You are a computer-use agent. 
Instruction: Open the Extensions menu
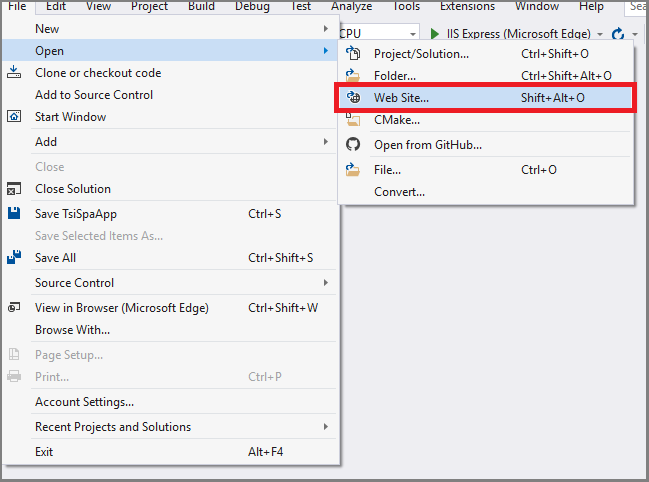[468, 6]
